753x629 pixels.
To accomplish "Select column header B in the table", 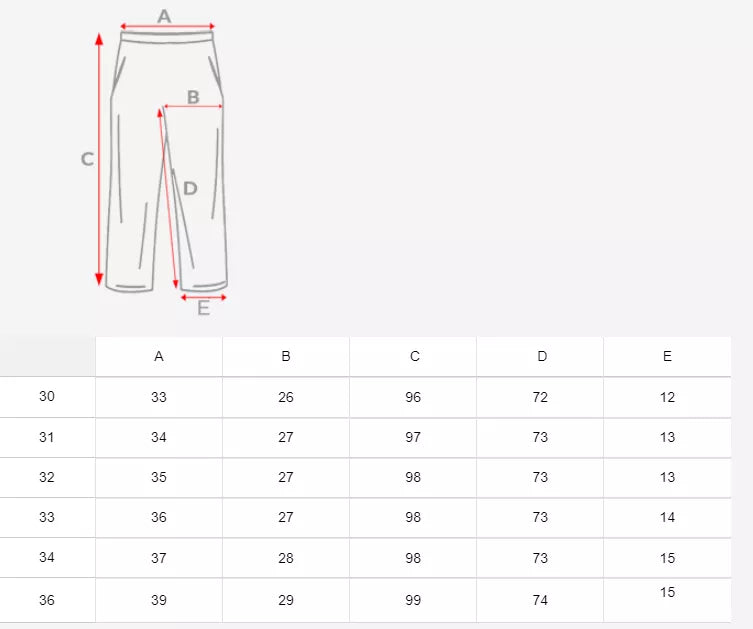I will tap(286, 357).
